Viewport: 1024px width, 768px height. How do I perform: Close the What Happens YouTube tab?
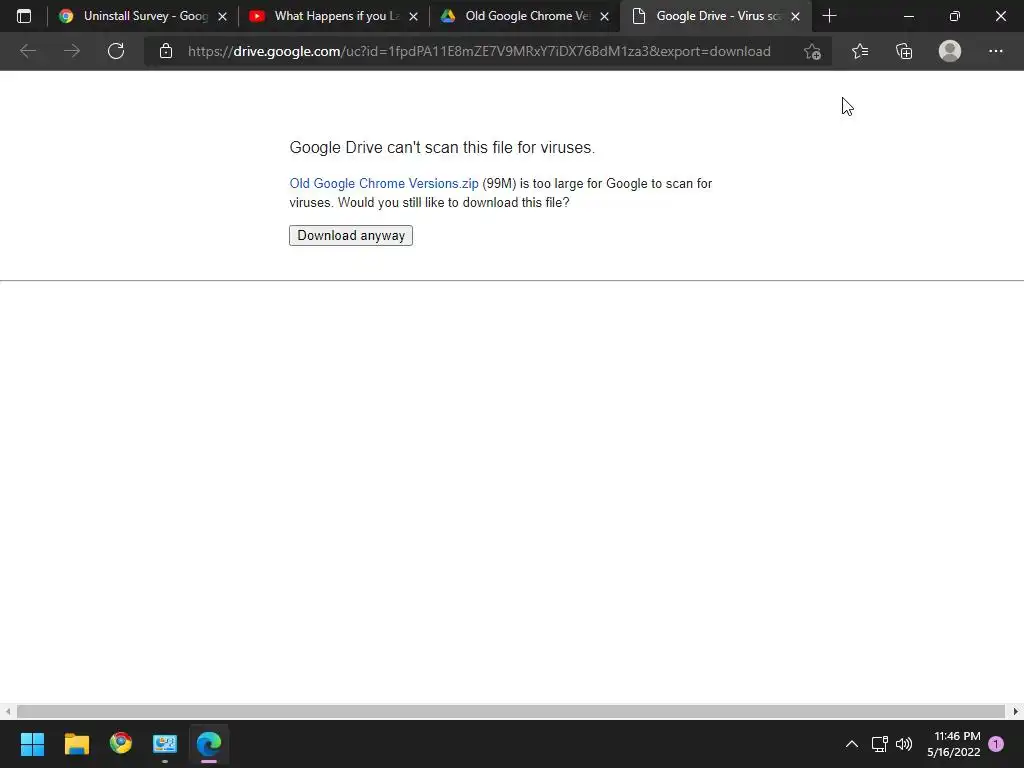[413, 16]
